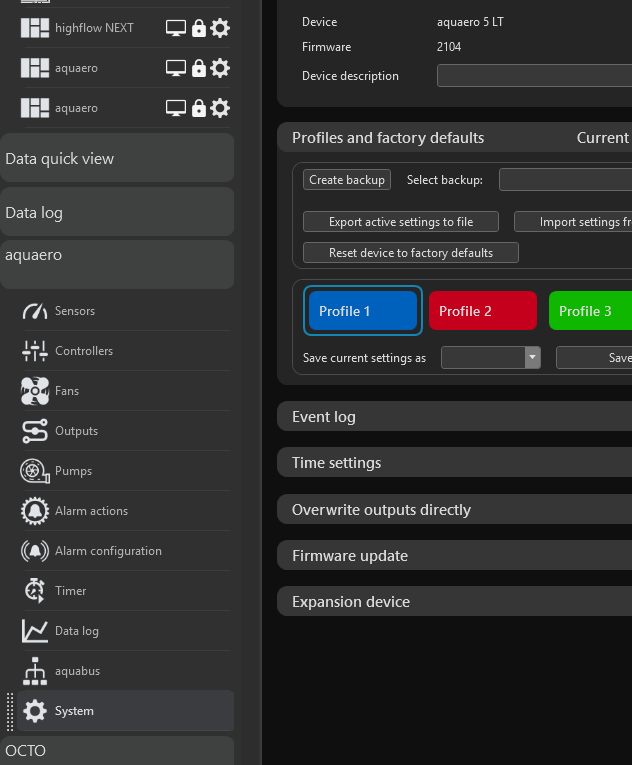Open the settings gear for second aquaero
632x765 pixels.
coord(220,108)
